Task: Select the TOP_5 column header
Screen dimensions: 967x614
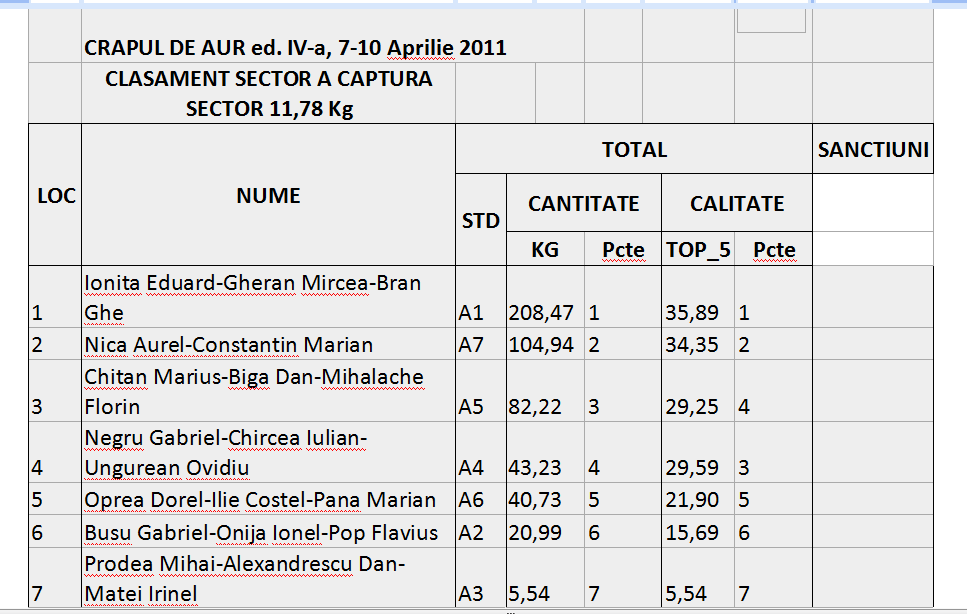Action: coord(698,250)
